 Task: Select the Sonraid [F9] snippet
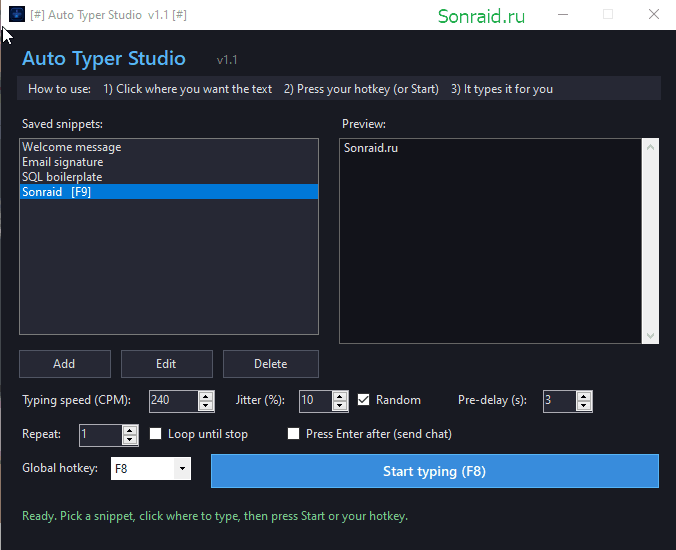point(169,192)
